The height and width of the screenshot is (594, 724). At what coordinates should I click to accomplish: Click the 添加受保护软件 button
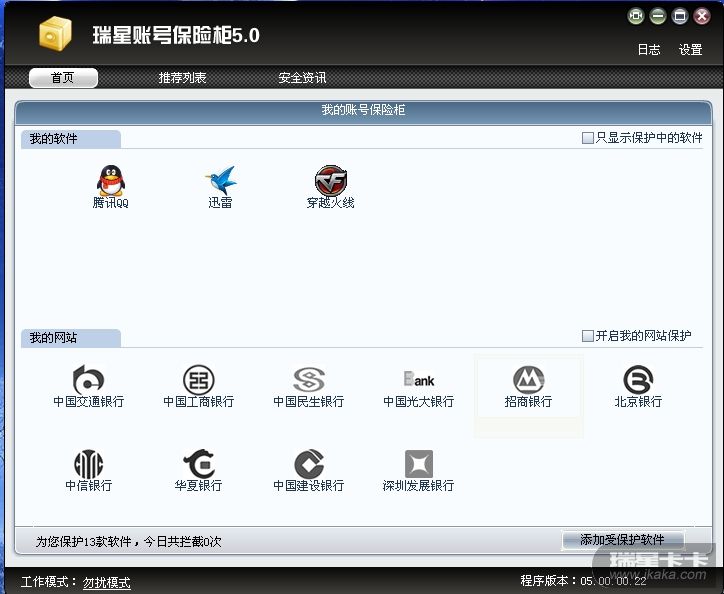tap(623, 540)
